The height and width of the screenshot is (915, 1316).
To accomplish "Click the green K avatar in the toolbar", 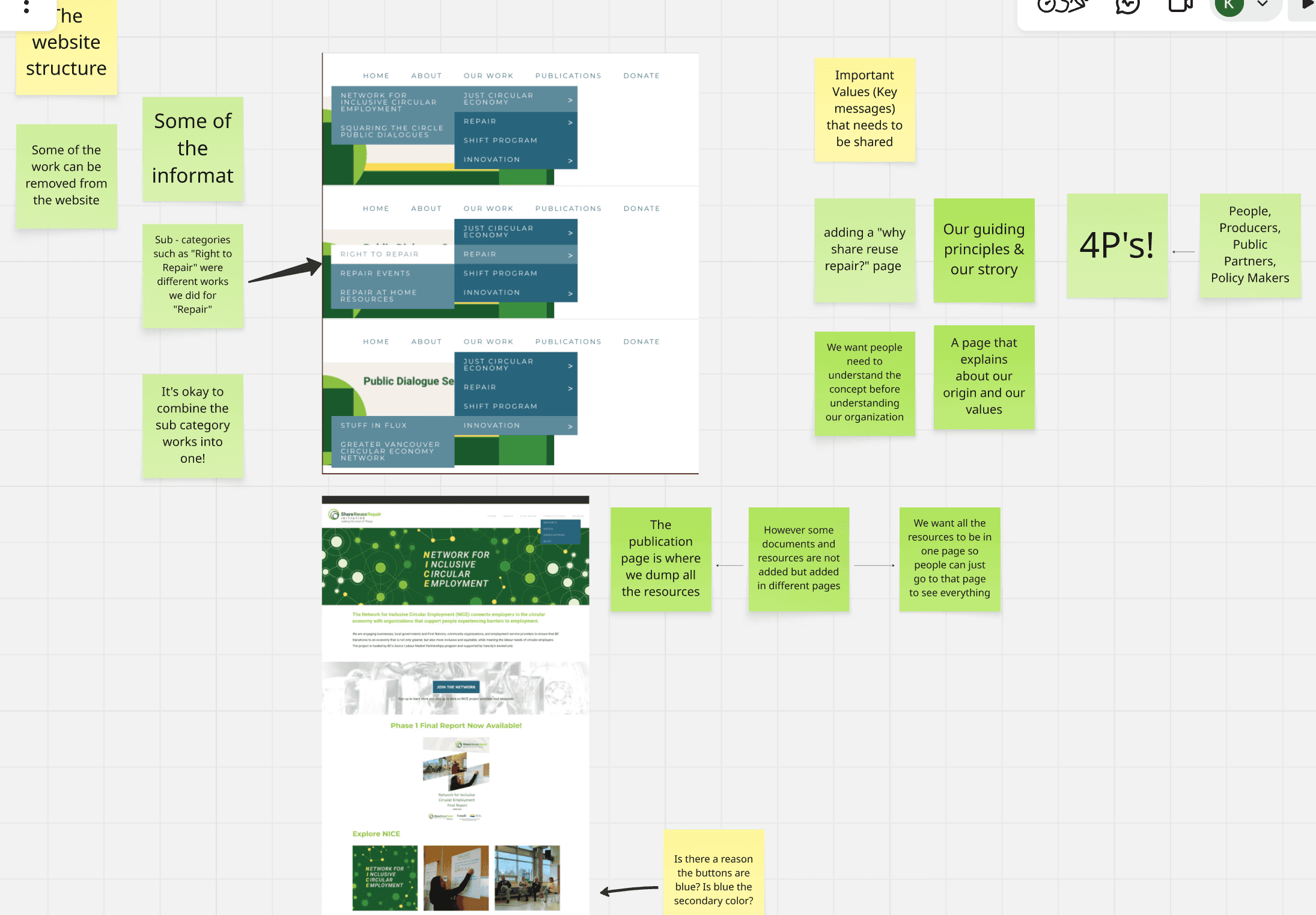I will click(1228, 7).
